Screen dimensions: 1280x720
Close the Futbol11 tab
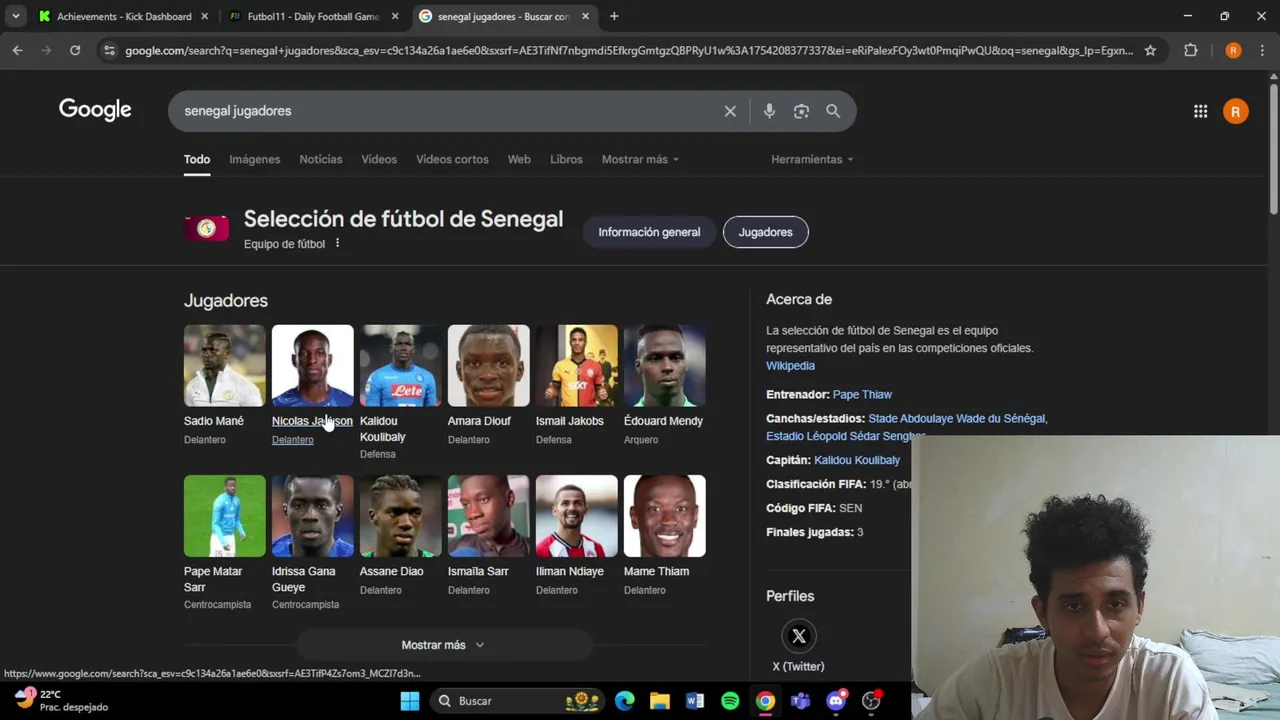(395, 16)
